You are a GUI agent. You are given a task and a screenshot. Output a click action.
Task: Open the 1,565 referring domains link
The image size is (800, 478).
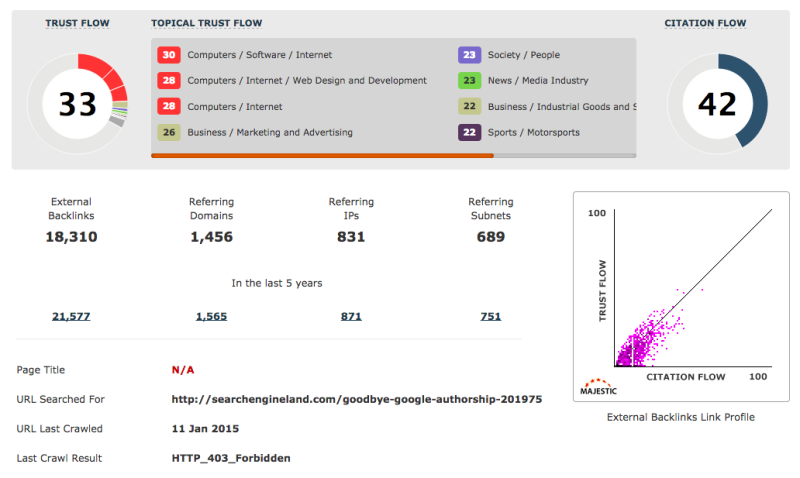coord(211,316)
